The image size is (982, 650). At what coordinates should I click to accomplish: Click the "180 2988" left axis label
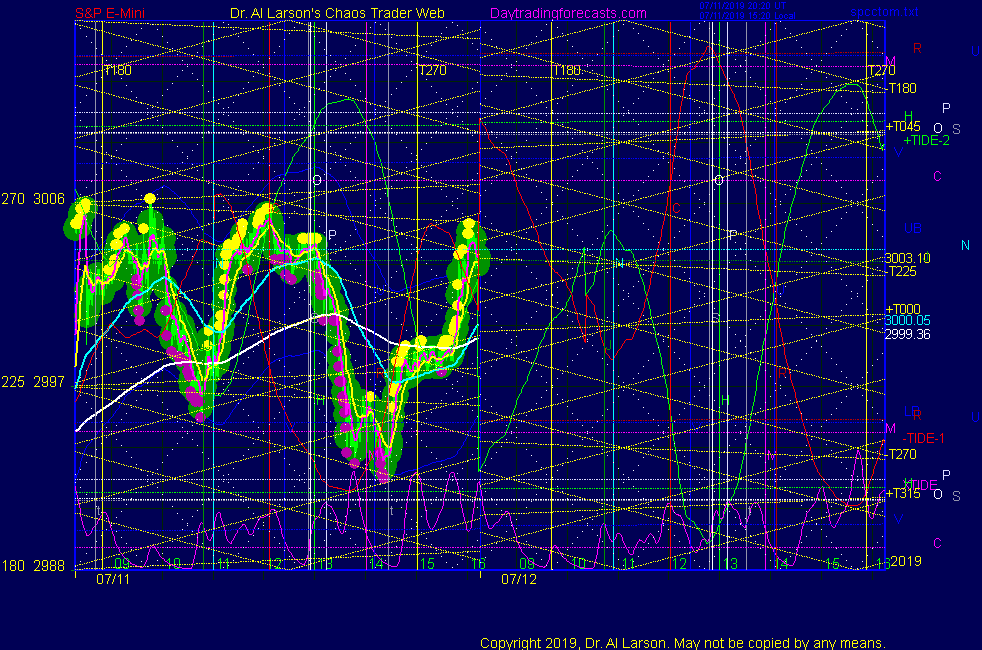tap(33, 566)
